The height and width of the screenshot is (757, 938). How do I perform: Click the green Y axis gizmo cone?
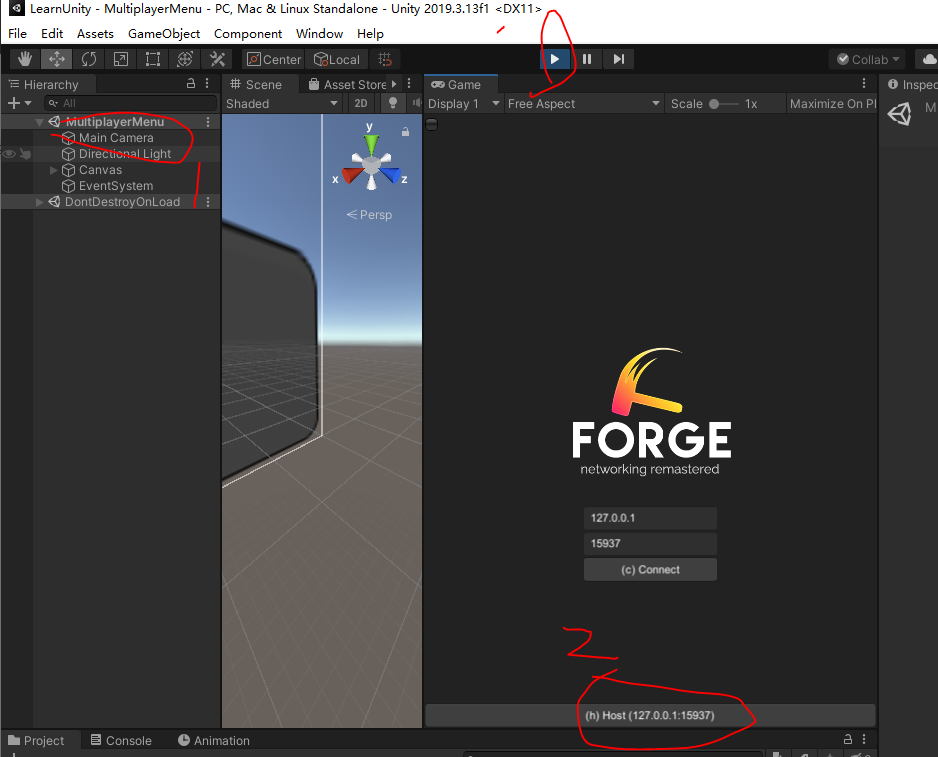coord(371,144)
